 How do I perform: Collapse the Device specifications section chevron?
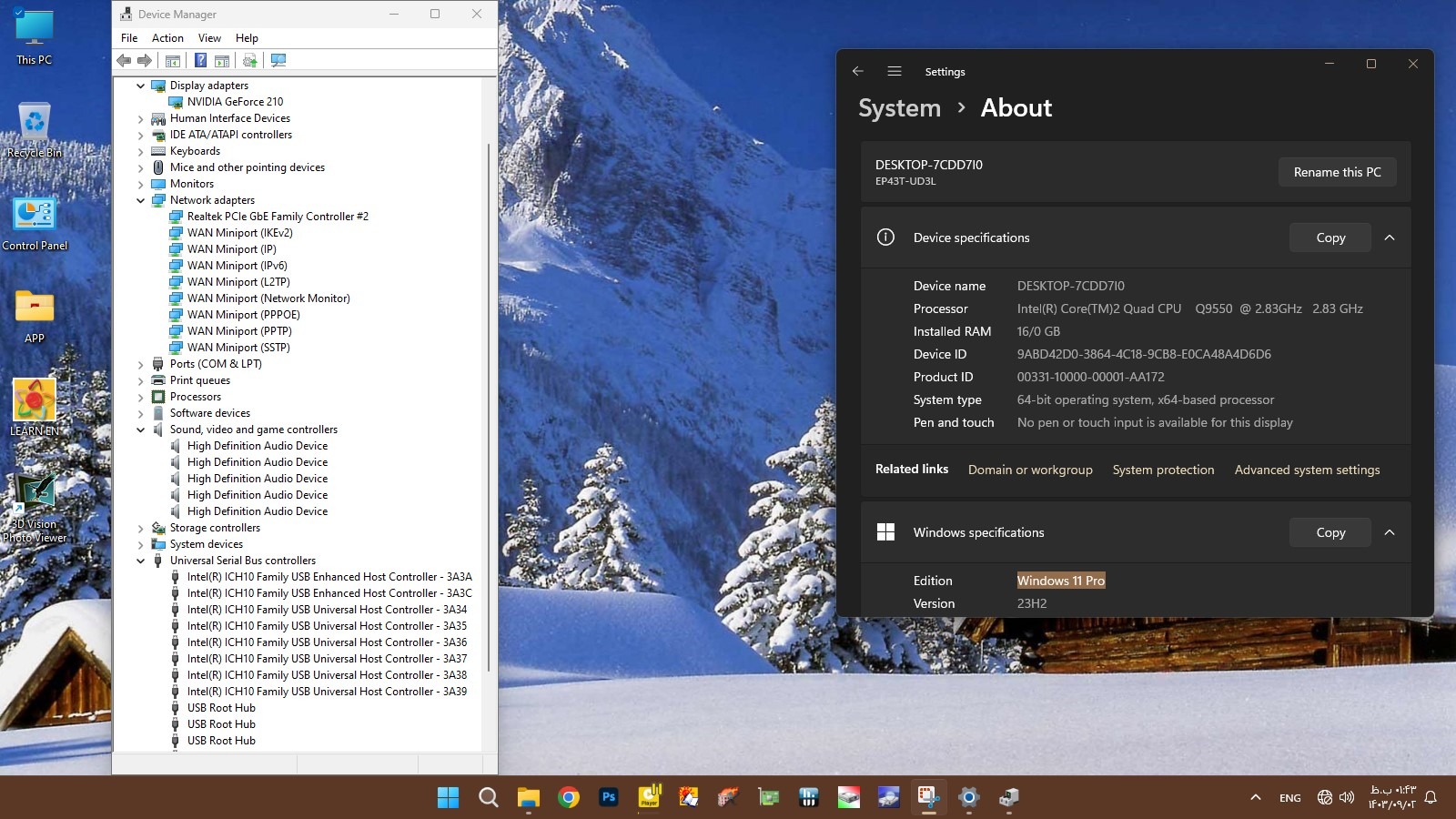point(1389,238)
